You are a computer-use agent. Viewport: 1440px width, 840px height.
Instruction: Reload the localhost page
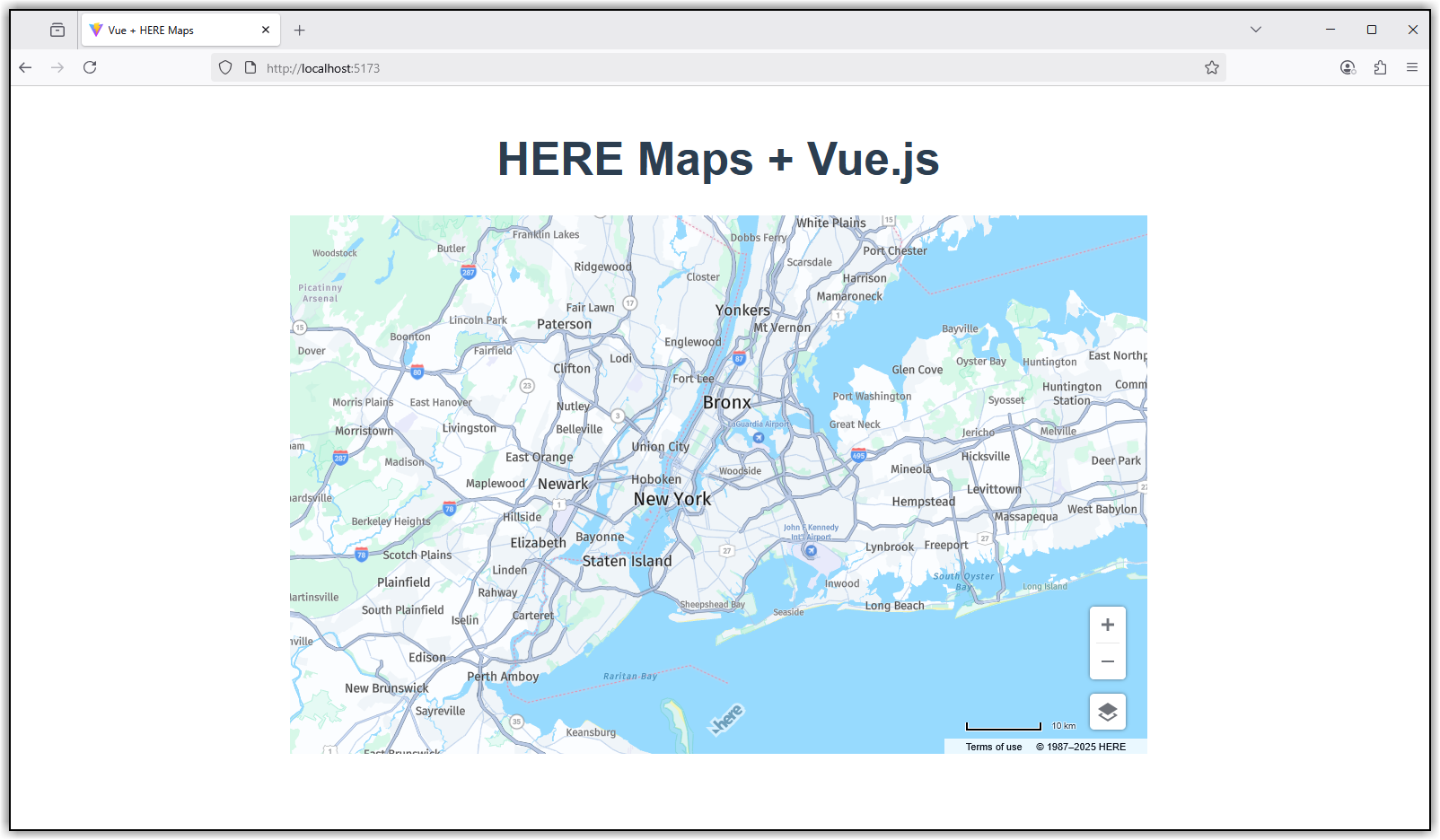tap(90, 67)
